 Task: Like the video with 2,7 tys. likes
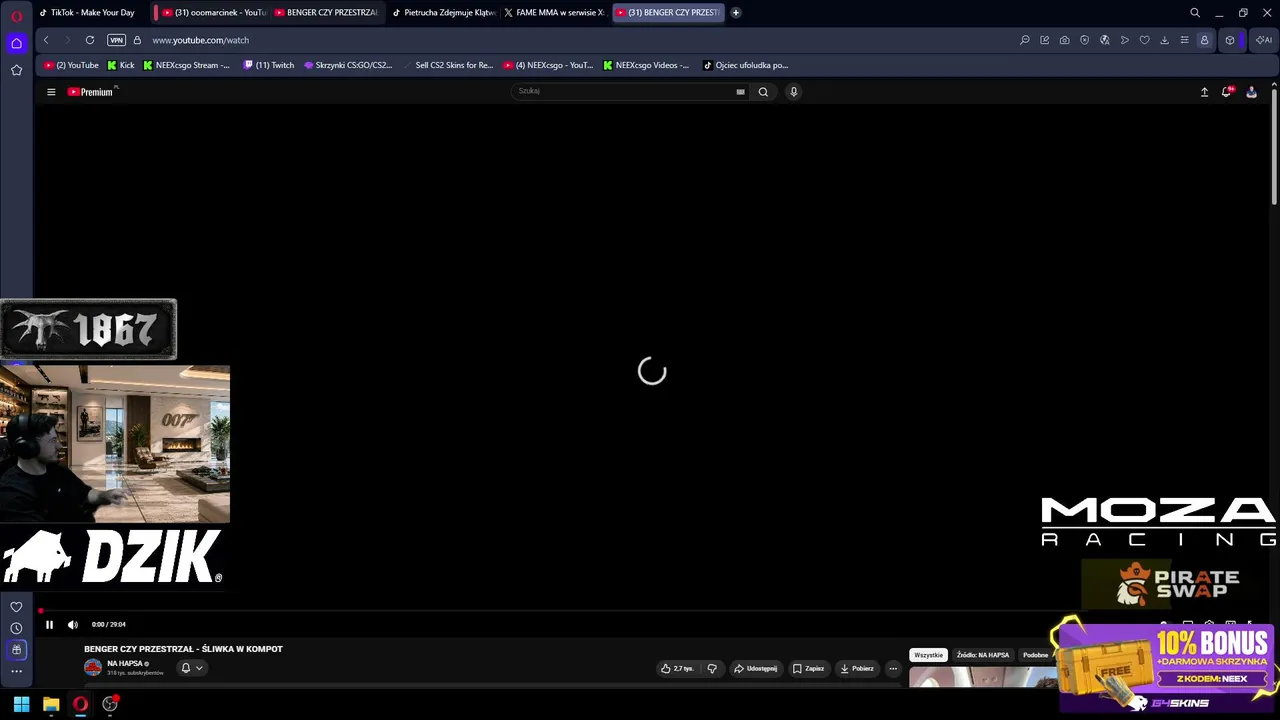click(678, 668)
